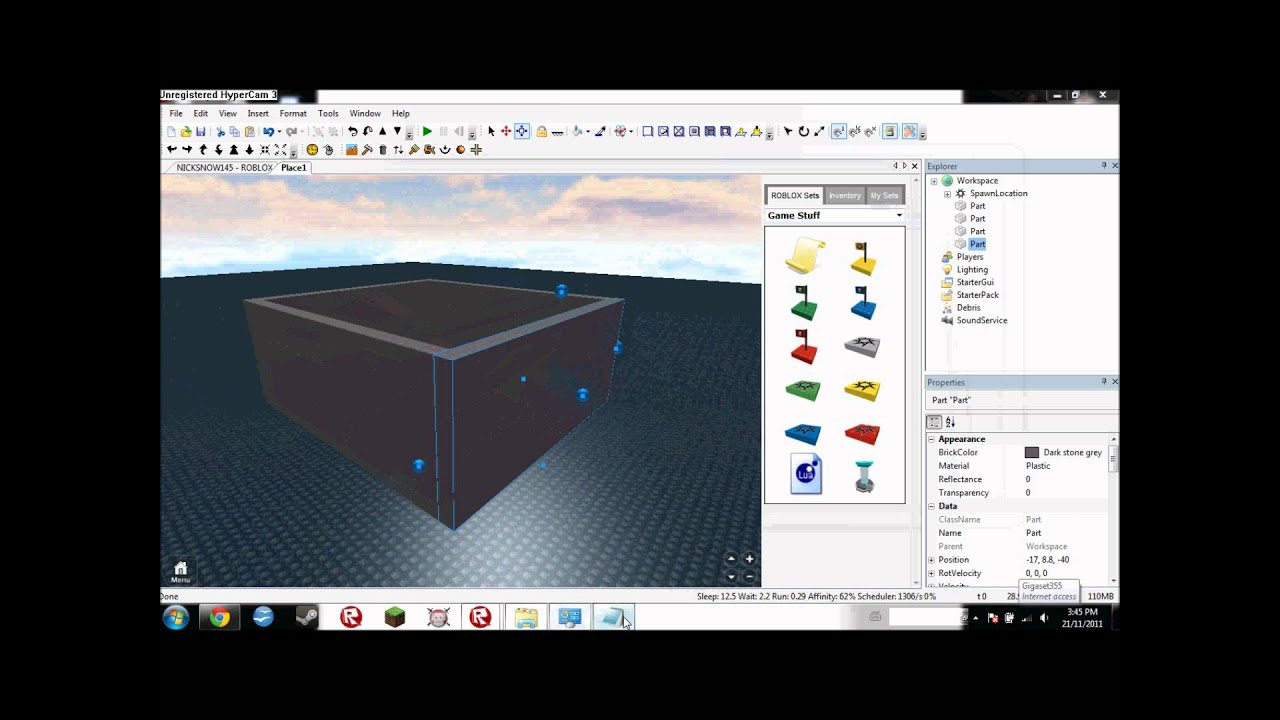Viewport: 1280px width, 720px height.
Task: Click the blue Undo arrow
Action: (268, 132)
